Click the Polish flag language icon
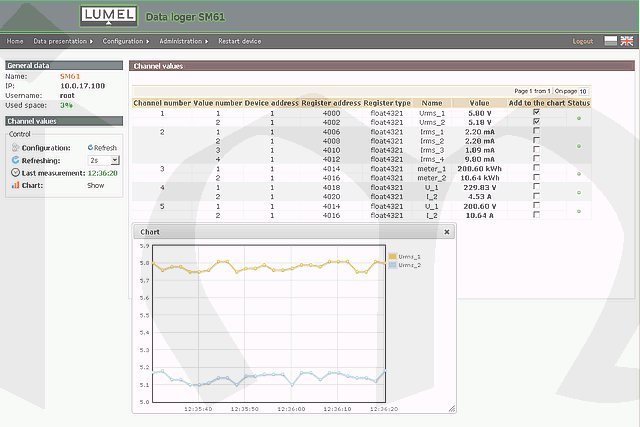 coord(611,41)
